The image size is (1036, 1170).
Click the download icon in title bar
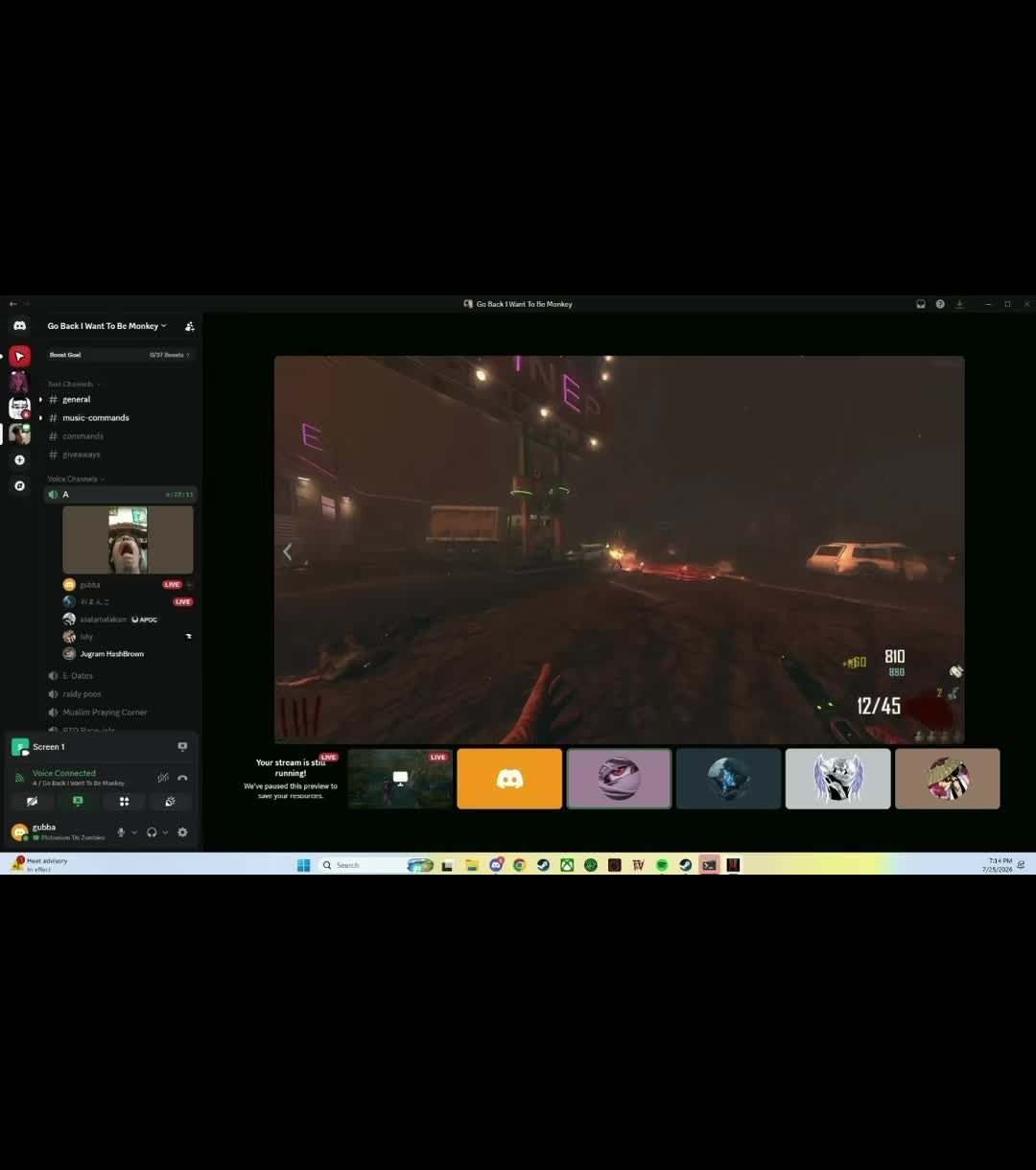959,304
